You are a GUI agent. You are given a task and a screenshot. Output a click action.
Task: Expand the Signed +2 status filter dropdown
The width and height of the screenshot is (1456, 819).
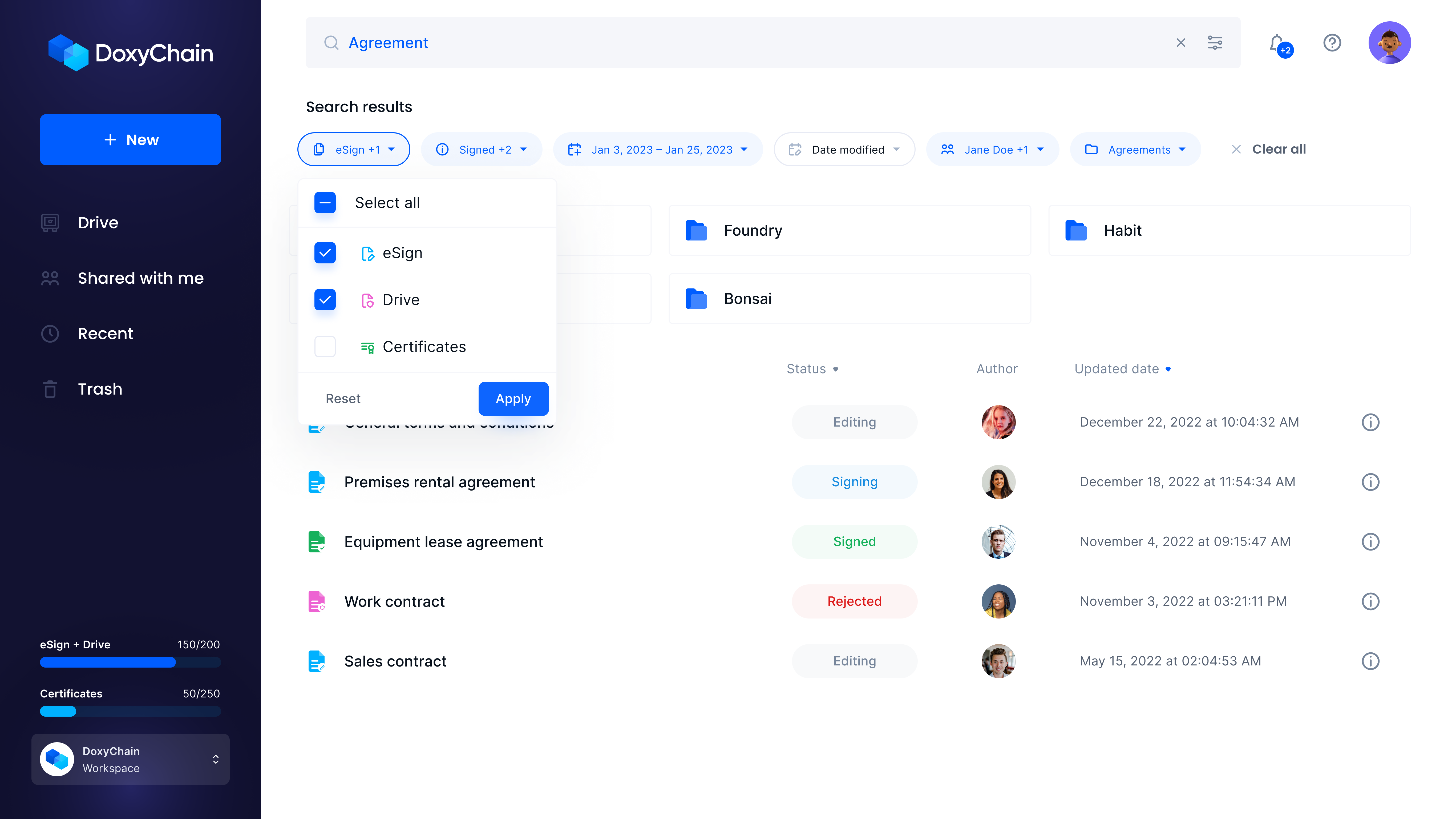point(482,149)
